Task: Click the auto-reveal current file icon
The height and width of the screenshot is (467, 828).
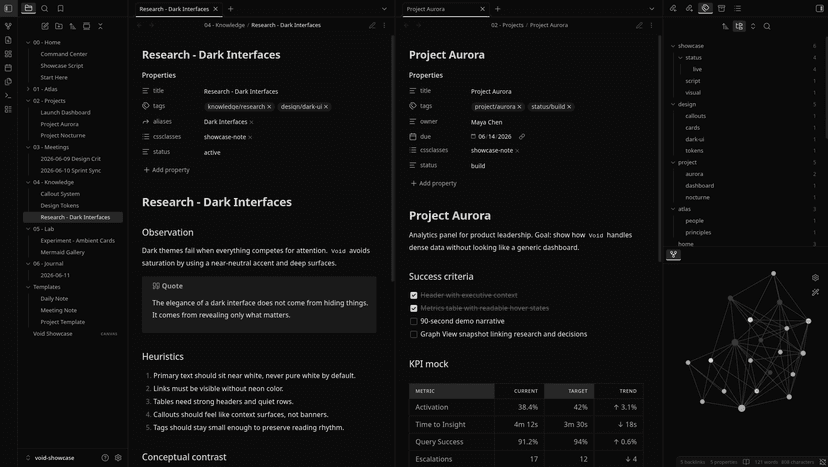Action: (x=87, y=26)
